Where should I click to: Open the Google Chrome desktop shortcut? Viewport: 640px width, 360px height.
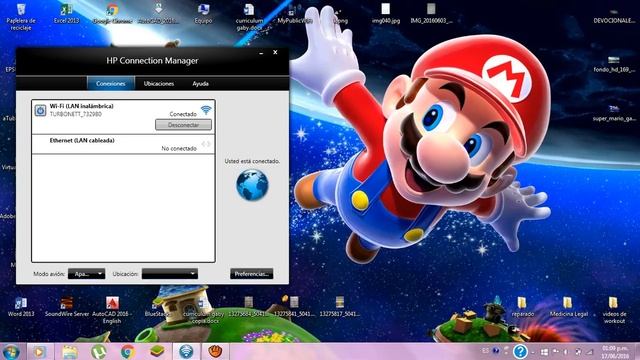112,13
